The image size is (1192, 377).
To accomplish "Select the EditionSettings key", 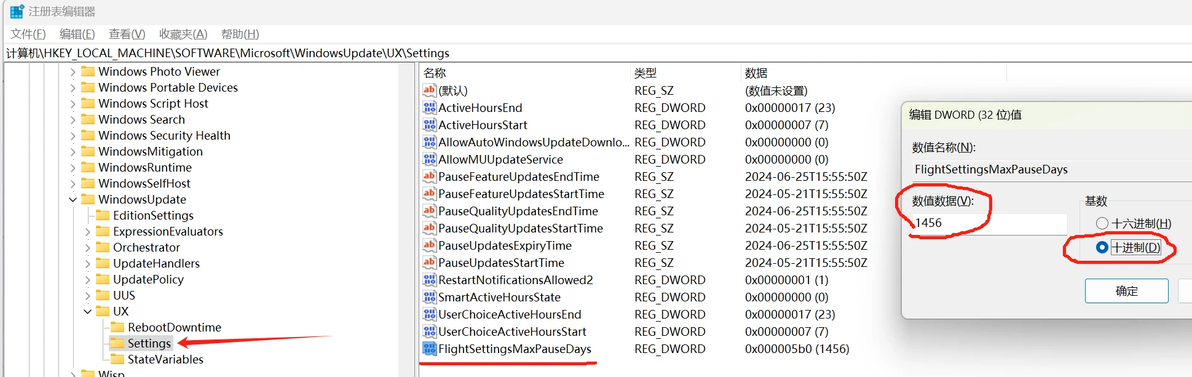I will [x=153, y=215].
